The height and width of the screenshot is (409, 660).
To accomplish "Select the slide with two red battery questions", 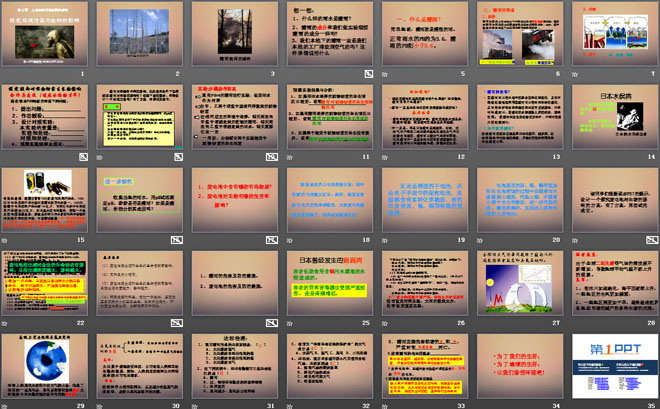I will (235, 199).
